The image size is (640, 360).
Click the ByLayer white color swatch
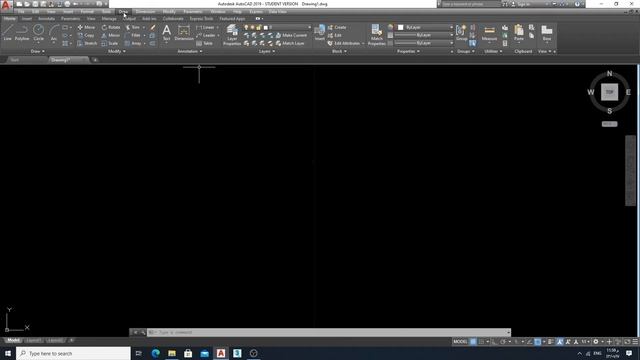pos(400,27)
